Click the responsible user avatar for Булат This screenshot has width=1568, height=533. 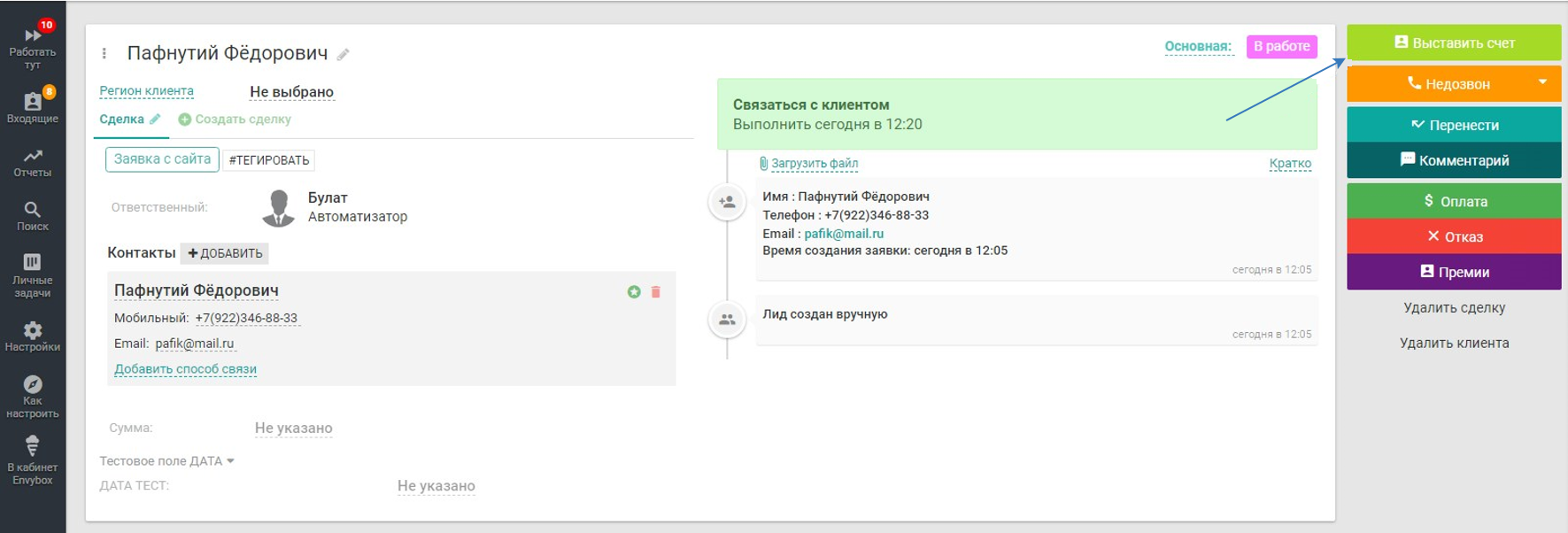279,208
